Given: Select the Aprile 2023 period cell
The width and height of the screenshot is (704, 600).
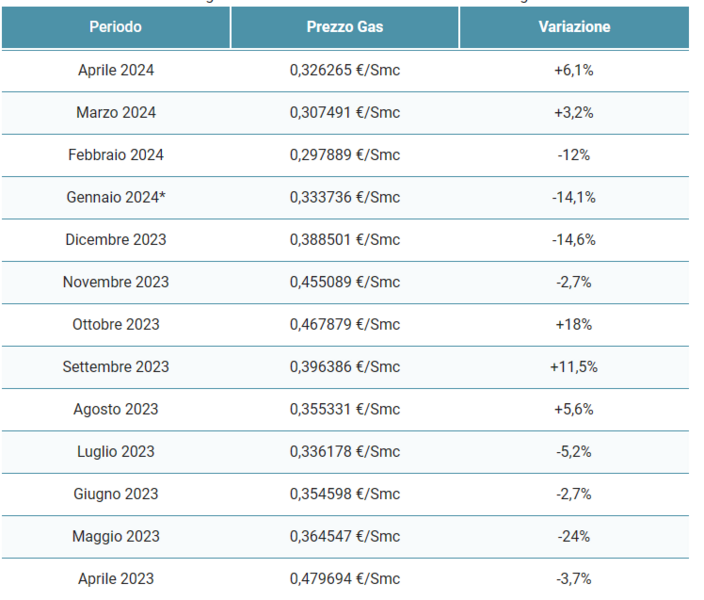Looking at the screenshot, I should click(116, 578).
